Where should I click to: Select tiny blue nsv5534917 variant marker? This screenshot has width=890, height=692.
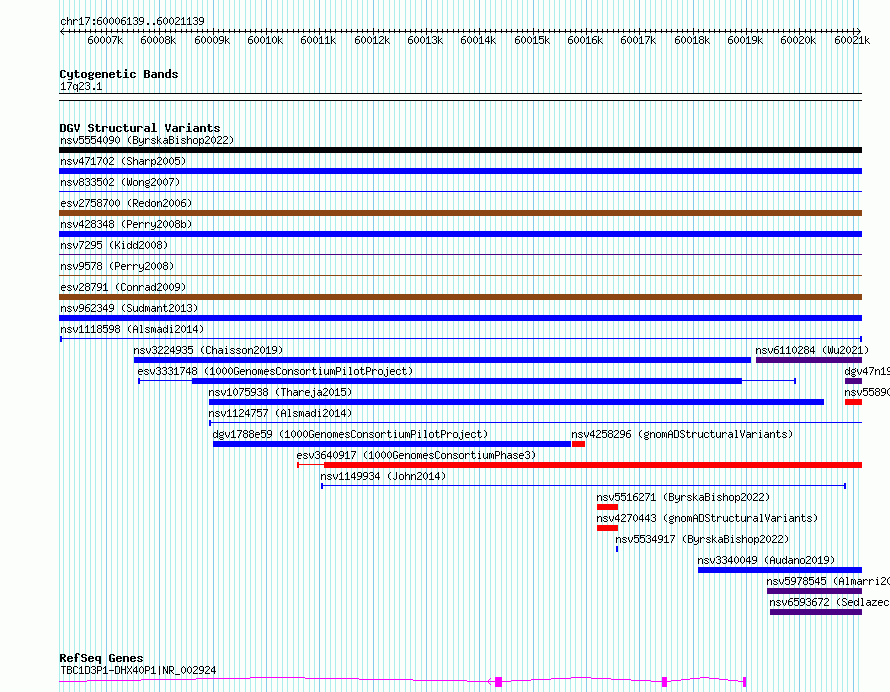point(617,549)
